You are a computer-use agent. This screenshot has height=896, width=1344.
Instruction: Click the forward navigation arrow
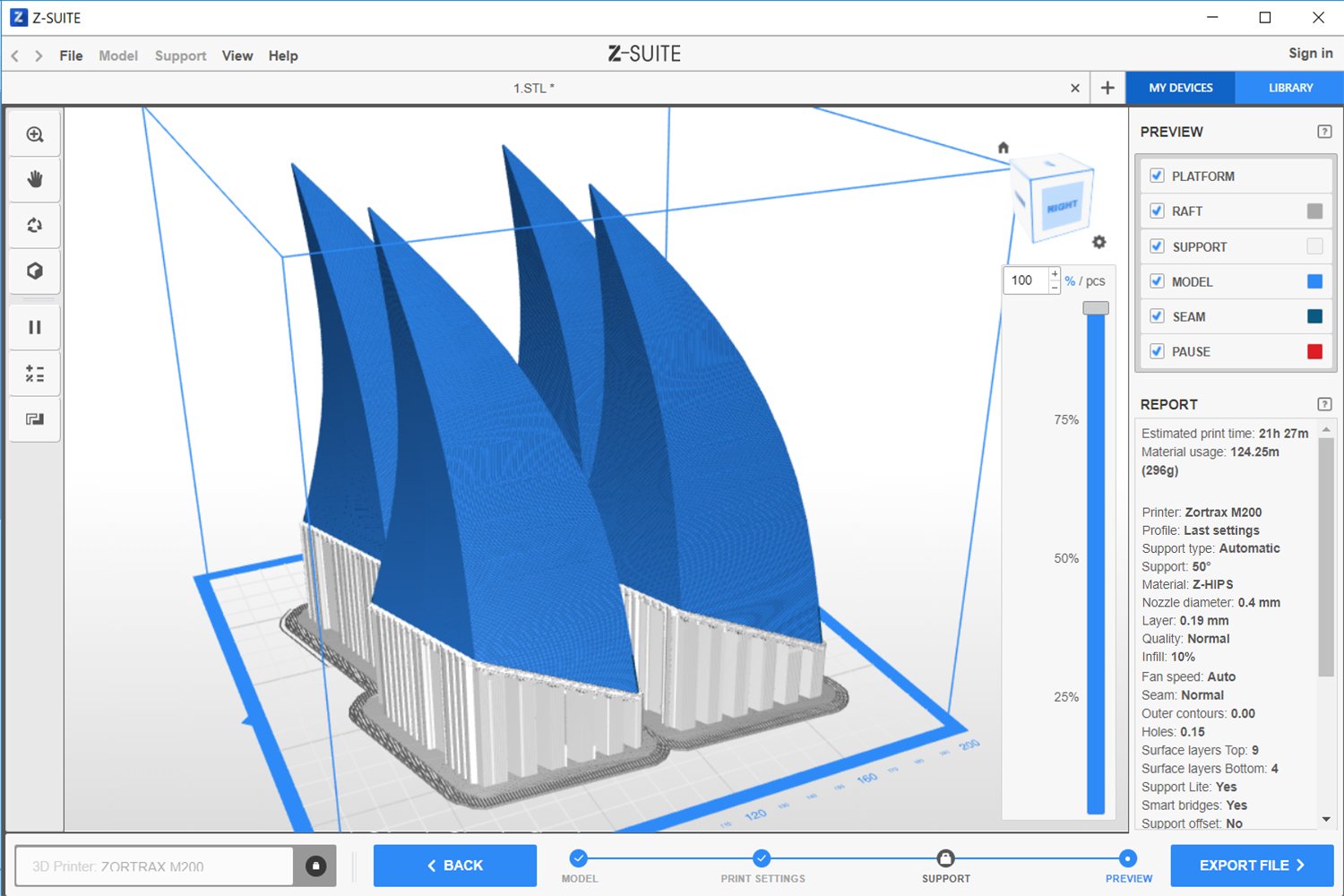point(39,56)
